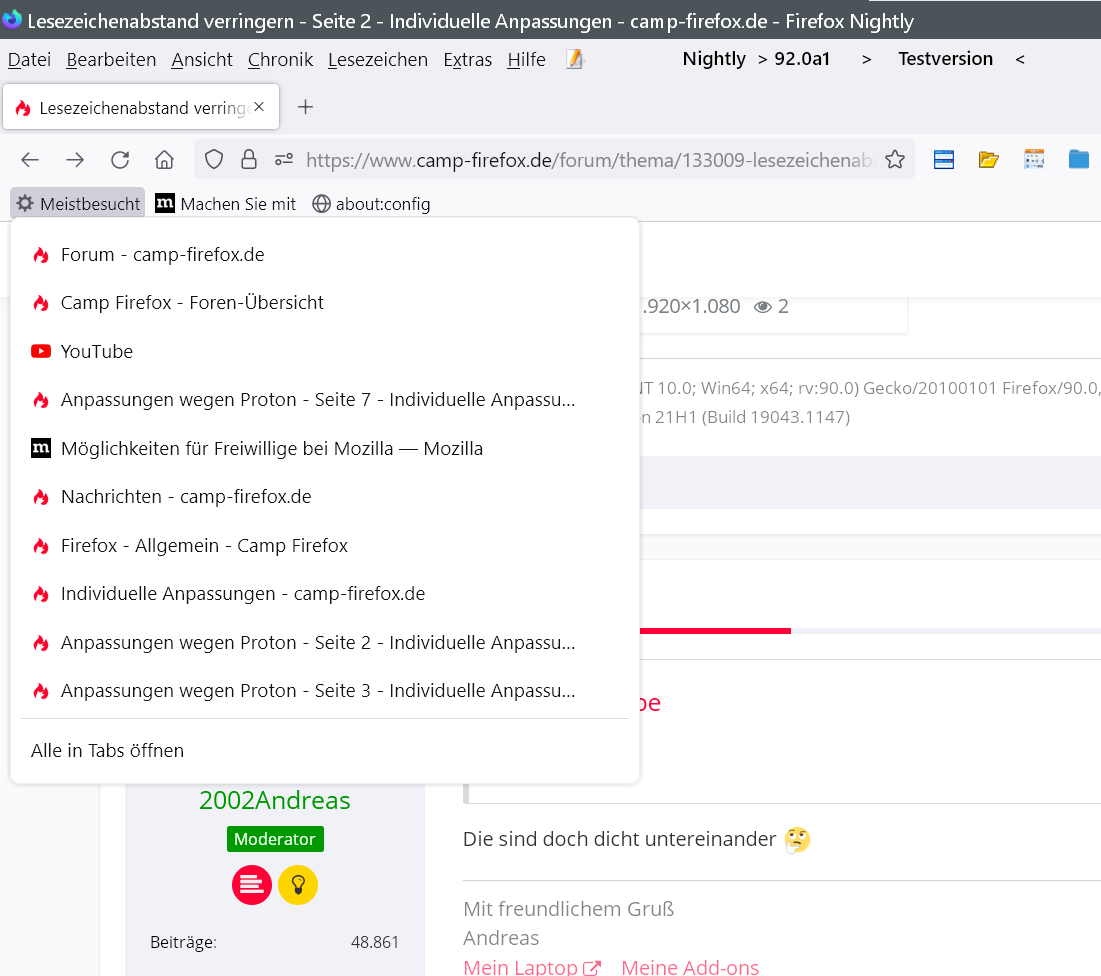Viewport: 1101px width, 976px height.
Task: Open YouTube from Meistbesucht list
Action: pyautogui.click(x=325, y=351)
